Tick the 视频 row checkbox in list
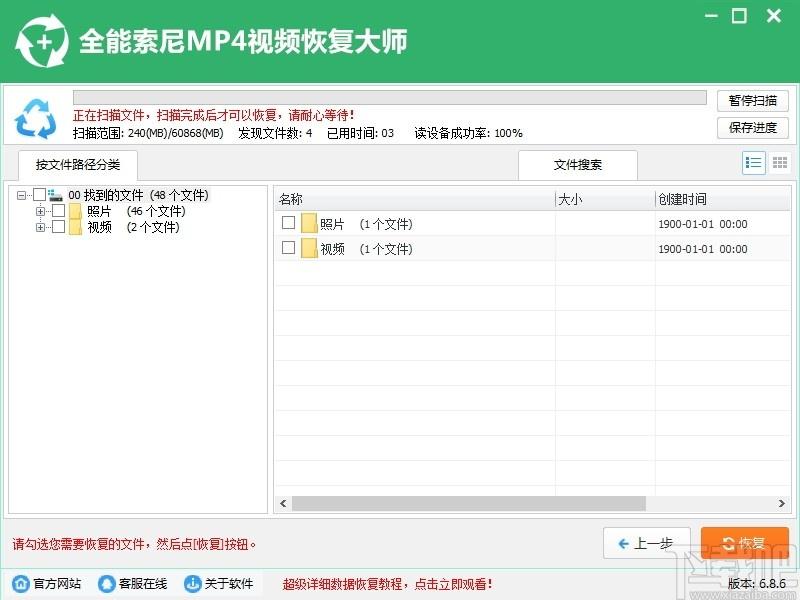This screenshot has height=600, width=800. click(288, 247)
